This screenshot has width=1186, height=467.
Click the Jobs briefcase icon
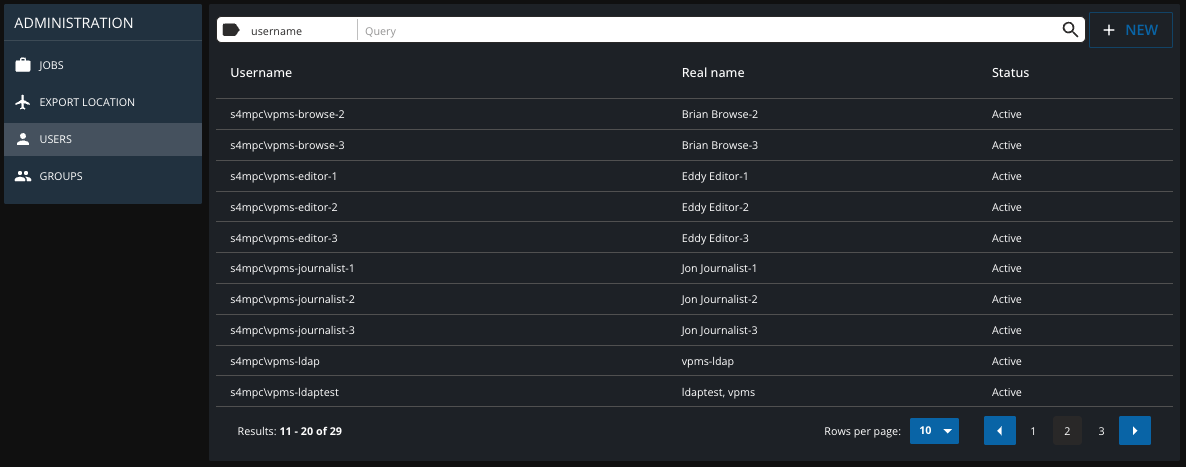click(23, 66)
